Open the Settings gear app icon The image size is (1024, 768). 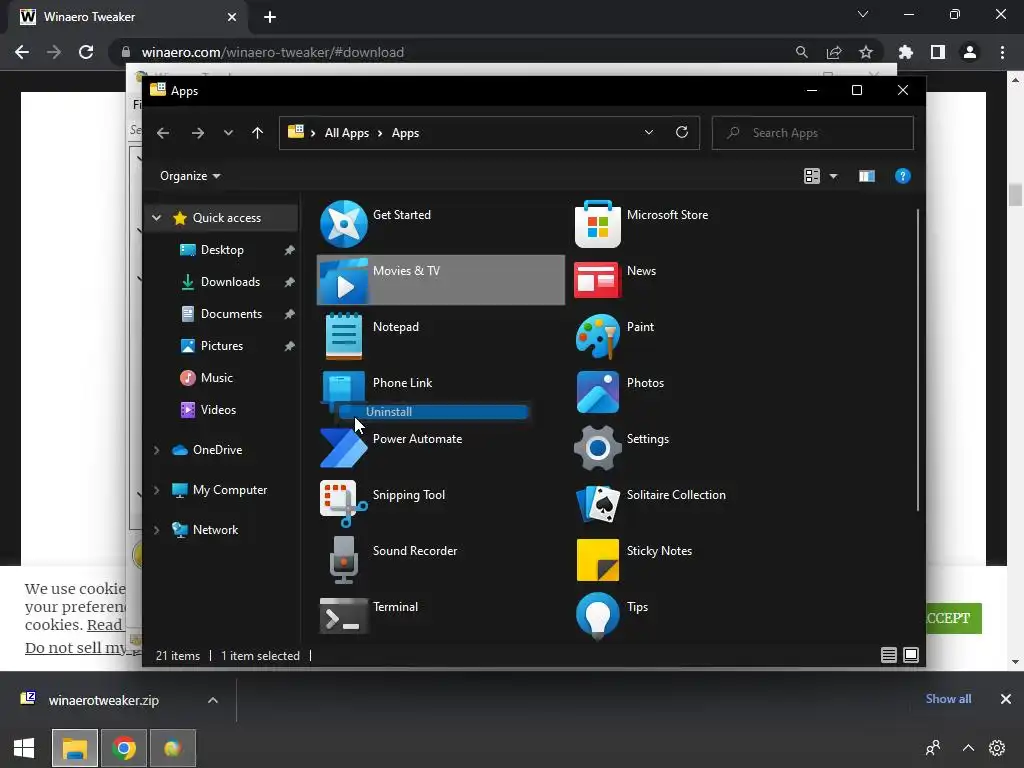[x=598, y=448]
